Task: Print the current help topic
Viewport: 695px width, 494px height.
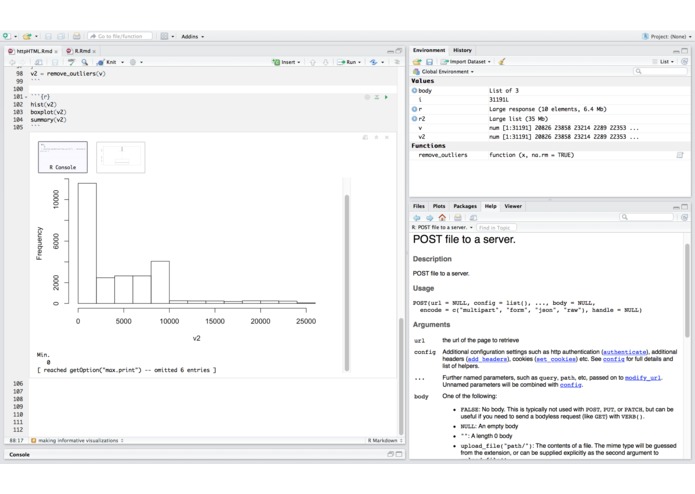Action: (x=458, y=218)
